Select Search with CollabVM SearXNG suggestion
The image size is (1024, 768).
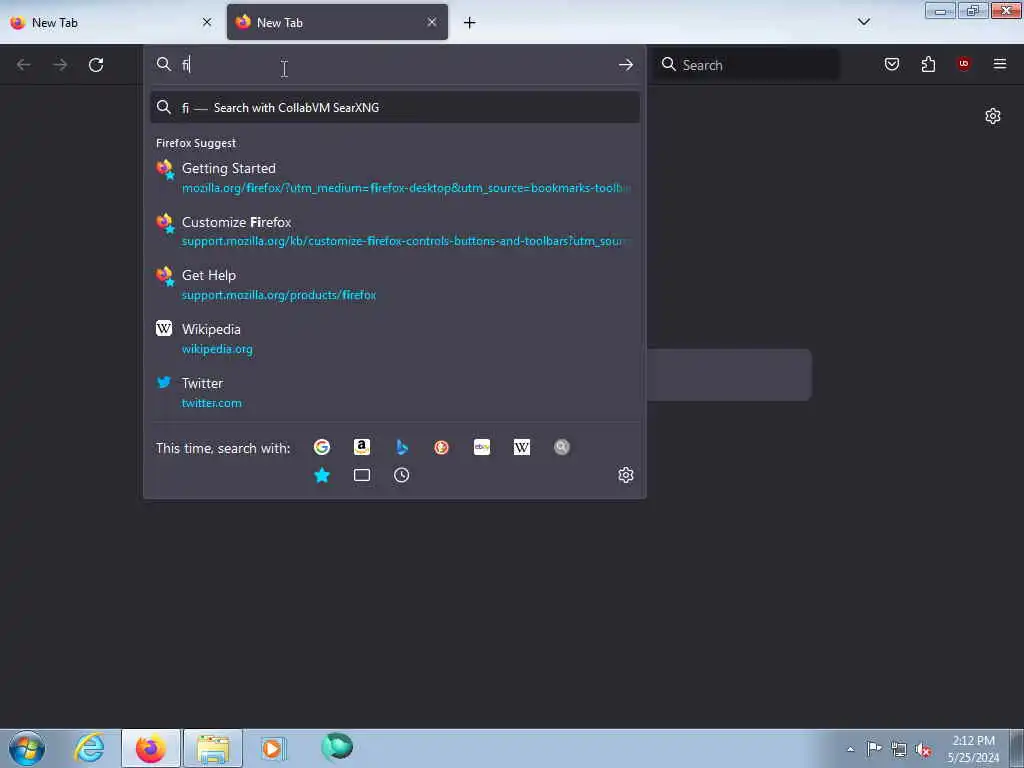tap(394, 108)
